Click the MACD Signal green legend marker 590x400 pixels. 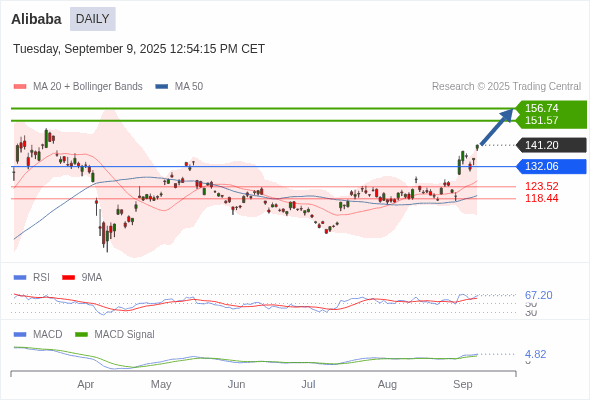(81, 335)
